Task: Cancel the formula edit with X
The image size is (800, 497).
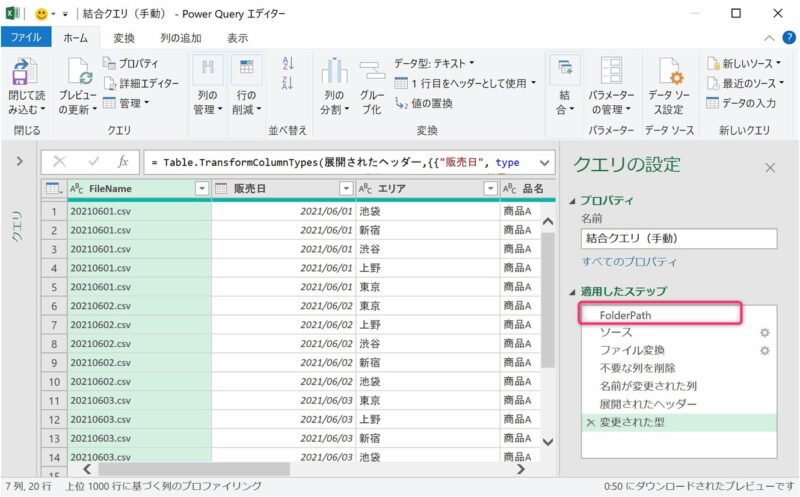Action: coord(59,162)
